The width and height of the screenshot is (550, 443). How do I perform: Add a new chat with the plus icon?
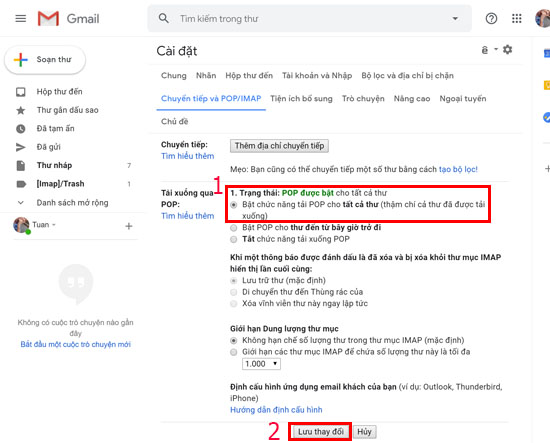(x=129, y=226)
